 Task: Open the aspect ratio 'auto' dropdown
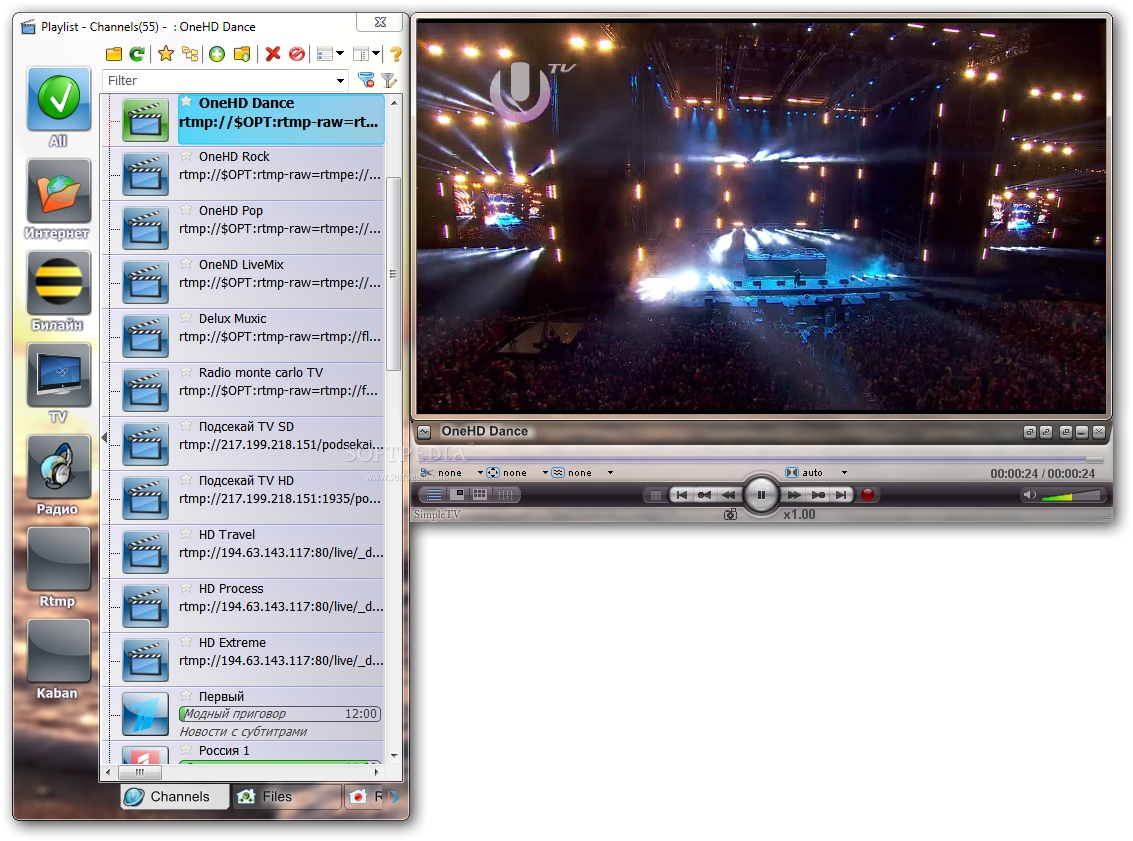pyautogui.click(x=844, y=473)
